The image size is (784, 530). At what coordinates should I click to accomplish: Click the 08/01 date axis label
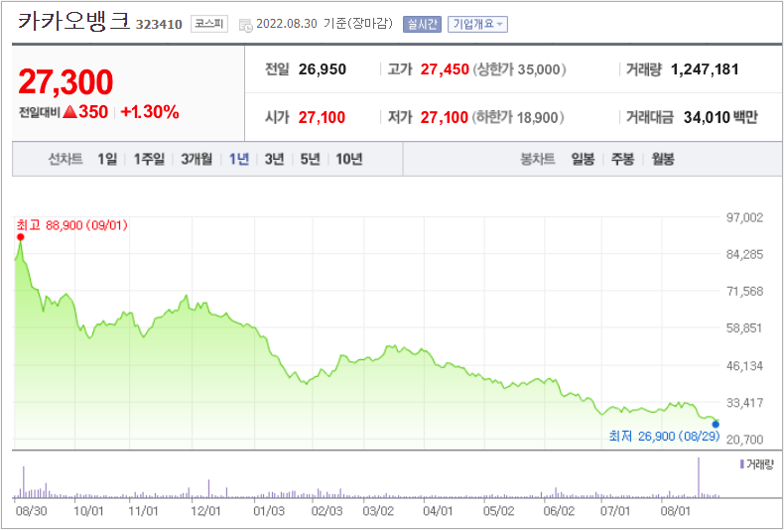coord(676,511)
